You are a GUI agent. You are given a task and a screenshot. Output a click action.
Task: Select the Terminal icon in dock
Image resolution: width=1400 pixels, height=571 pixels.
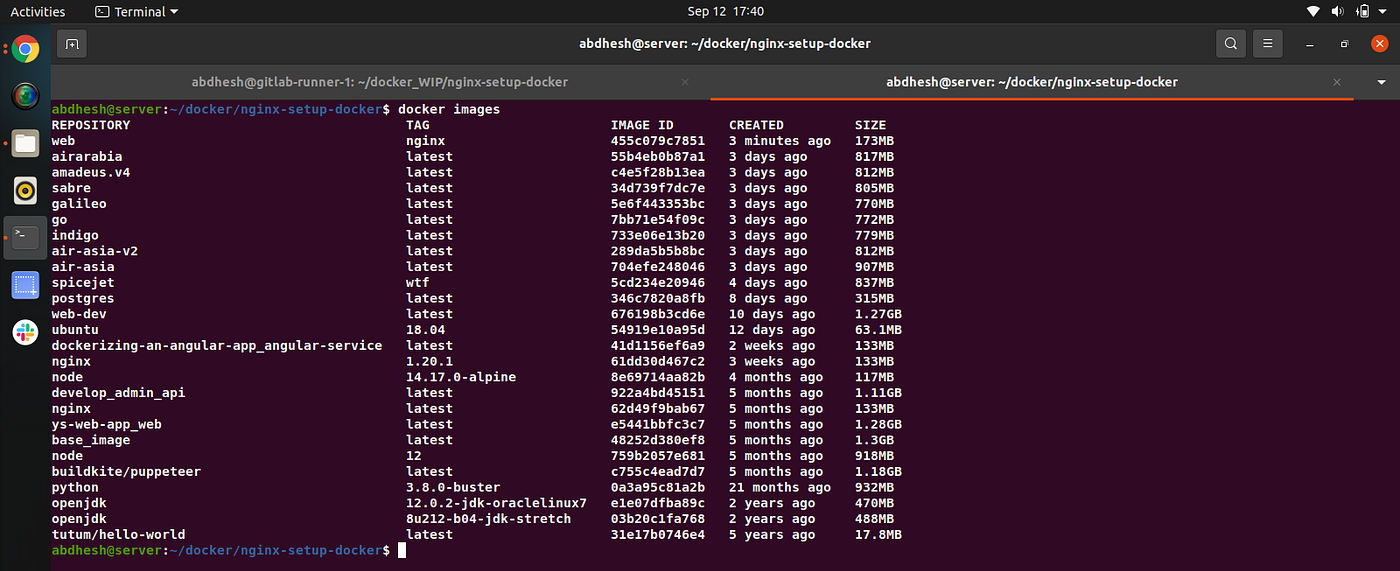coord(25,237)
